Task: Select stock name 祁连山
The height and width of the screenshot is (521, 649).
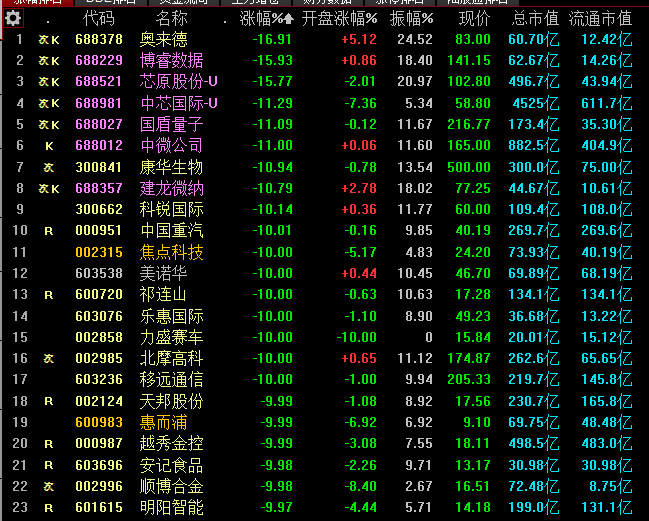Action: pos(163,294)
